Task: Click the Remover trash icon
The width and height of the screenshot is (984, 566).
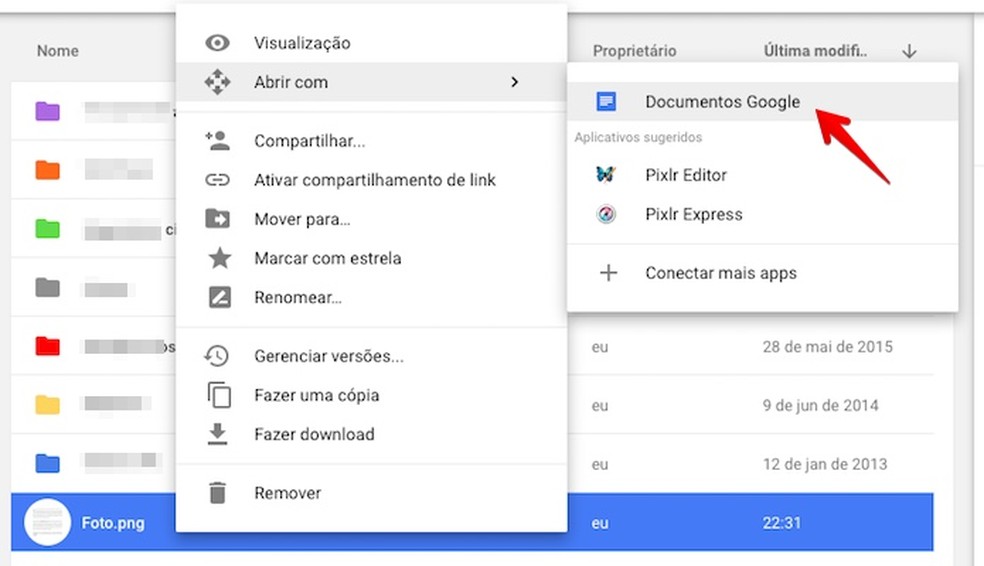Action: tap(218, 492)
